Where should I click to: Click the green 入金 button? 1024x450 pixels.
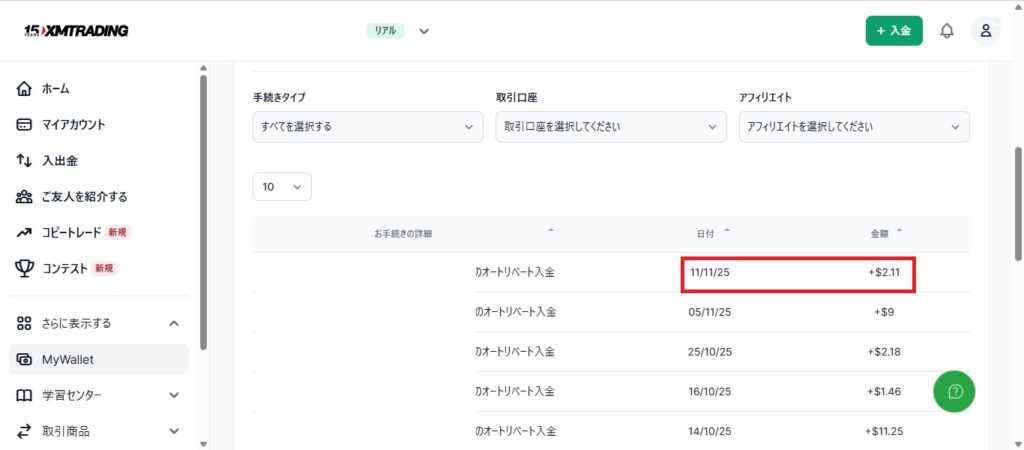(893, 31)
